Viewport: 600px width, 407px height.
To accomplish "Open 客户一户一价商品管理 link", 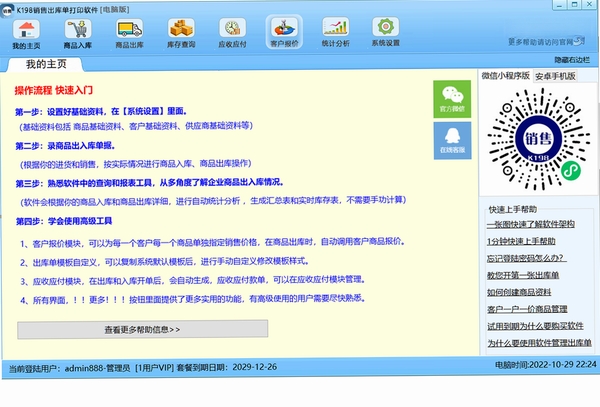I will tap(527, 309).
